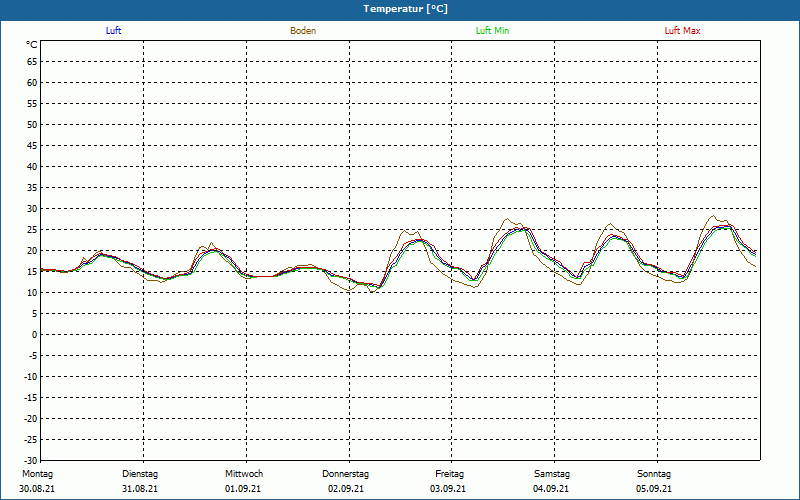Viewport: 800px width, 500px height.
Task: Click the y-axis value -10
Action: [x=31, y=377]
